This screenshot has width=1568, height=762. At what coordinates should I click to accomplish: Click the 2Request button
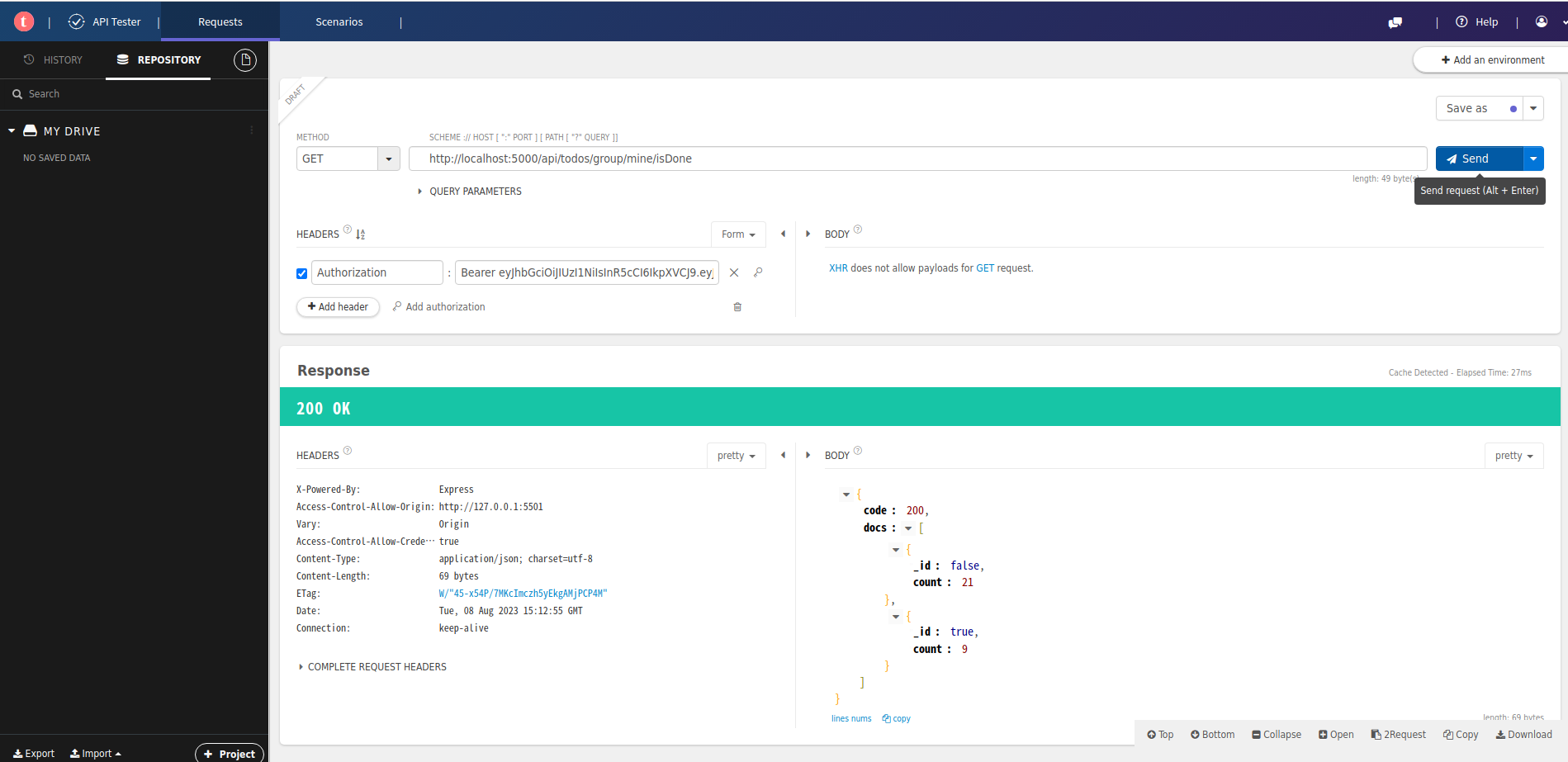point(1399,735)
